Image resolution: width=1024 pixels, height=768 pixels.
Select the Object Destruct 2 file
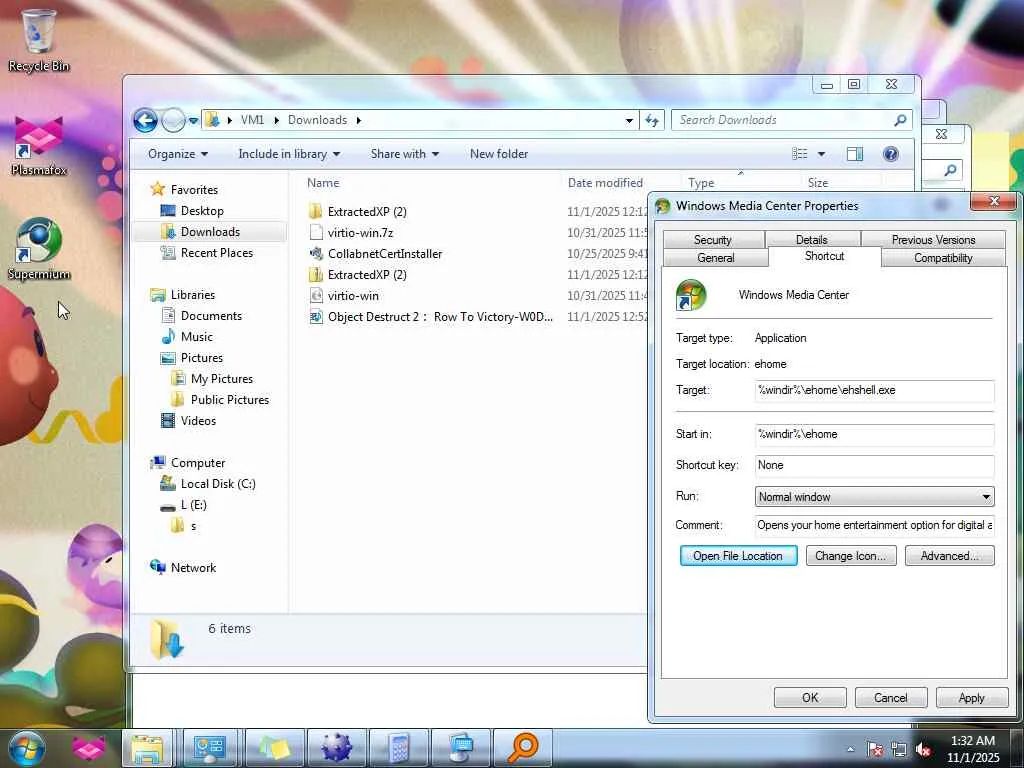(x=440, y=317)
